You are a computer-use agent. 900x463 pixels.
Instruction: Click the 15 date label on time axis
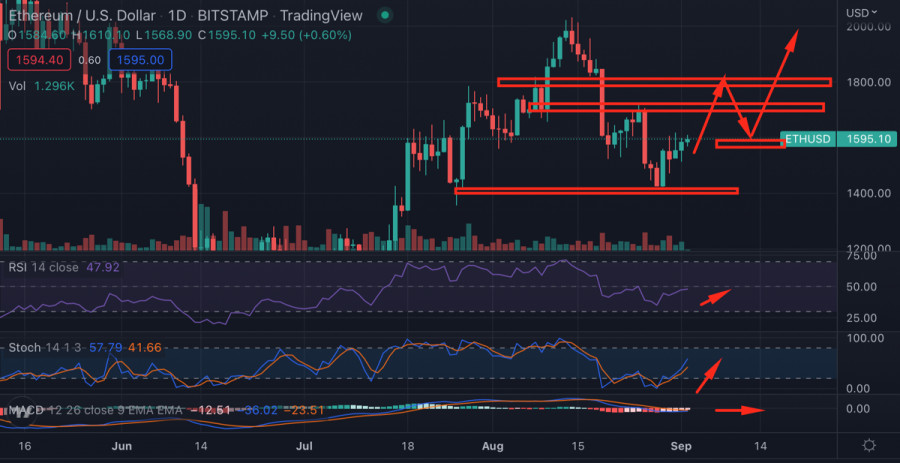(577, 446)
